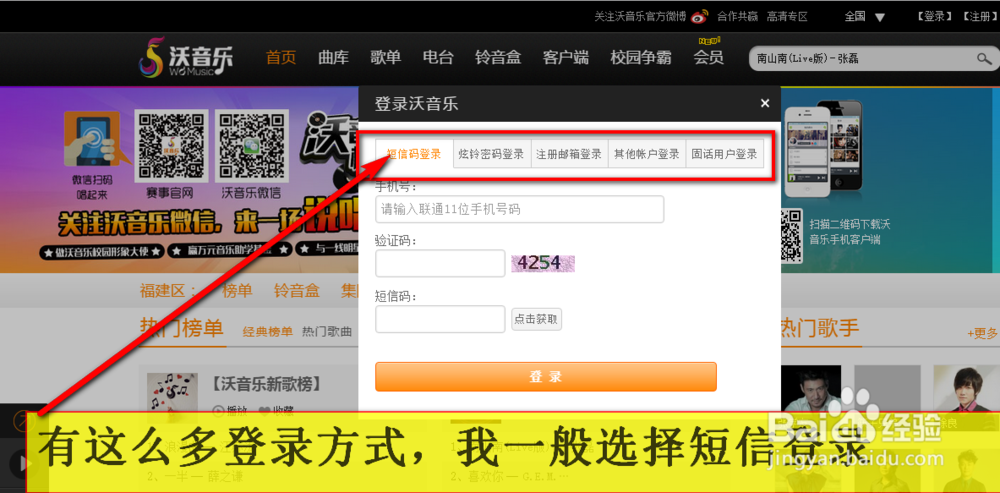1000x493 pixels.
Task: Open the Weibo icon in top bar
Action: (700, 17)
